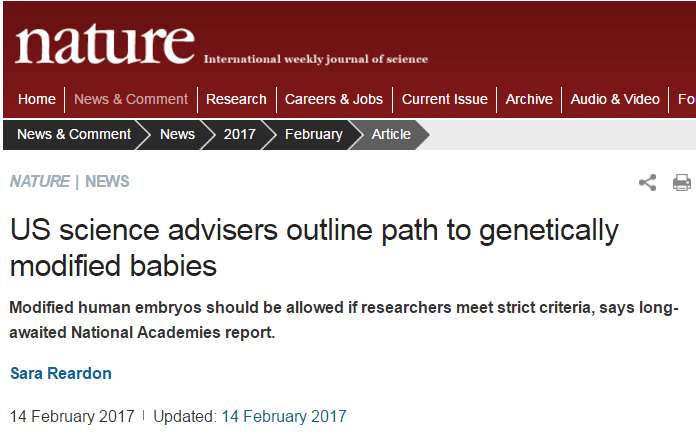696x436 pixels.
Task: Click NATURE label above headline
Action: point(40,181)
